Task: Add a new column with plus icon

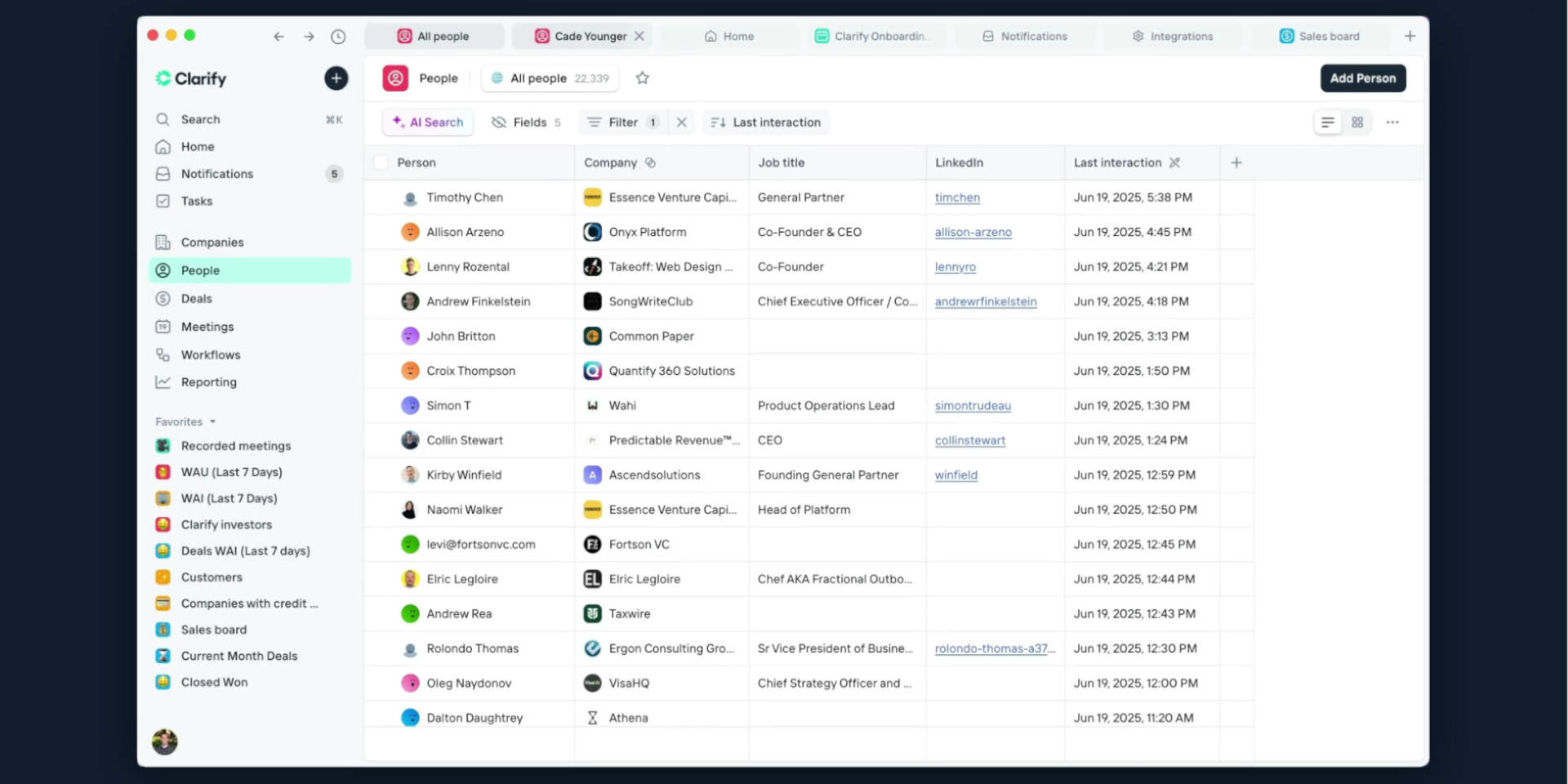Action: point(1236,163)
